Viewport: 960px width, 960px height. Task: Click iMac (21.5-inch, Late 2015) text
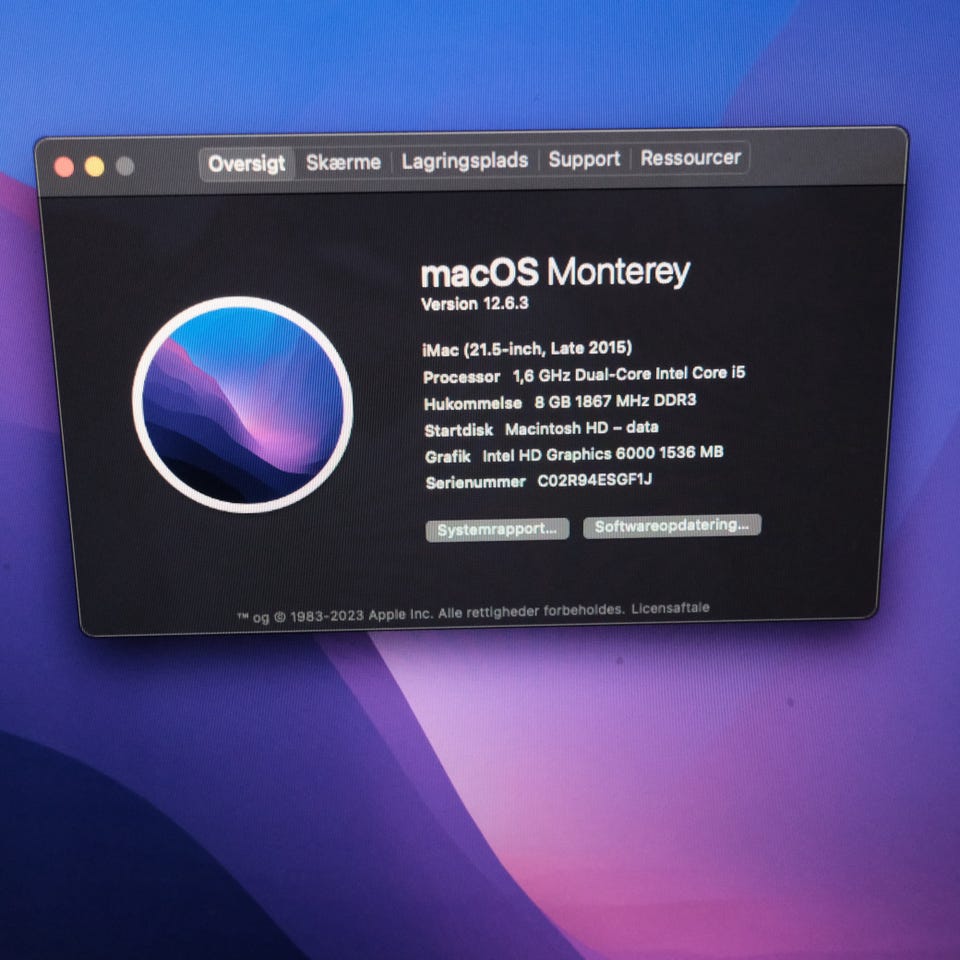527,349
